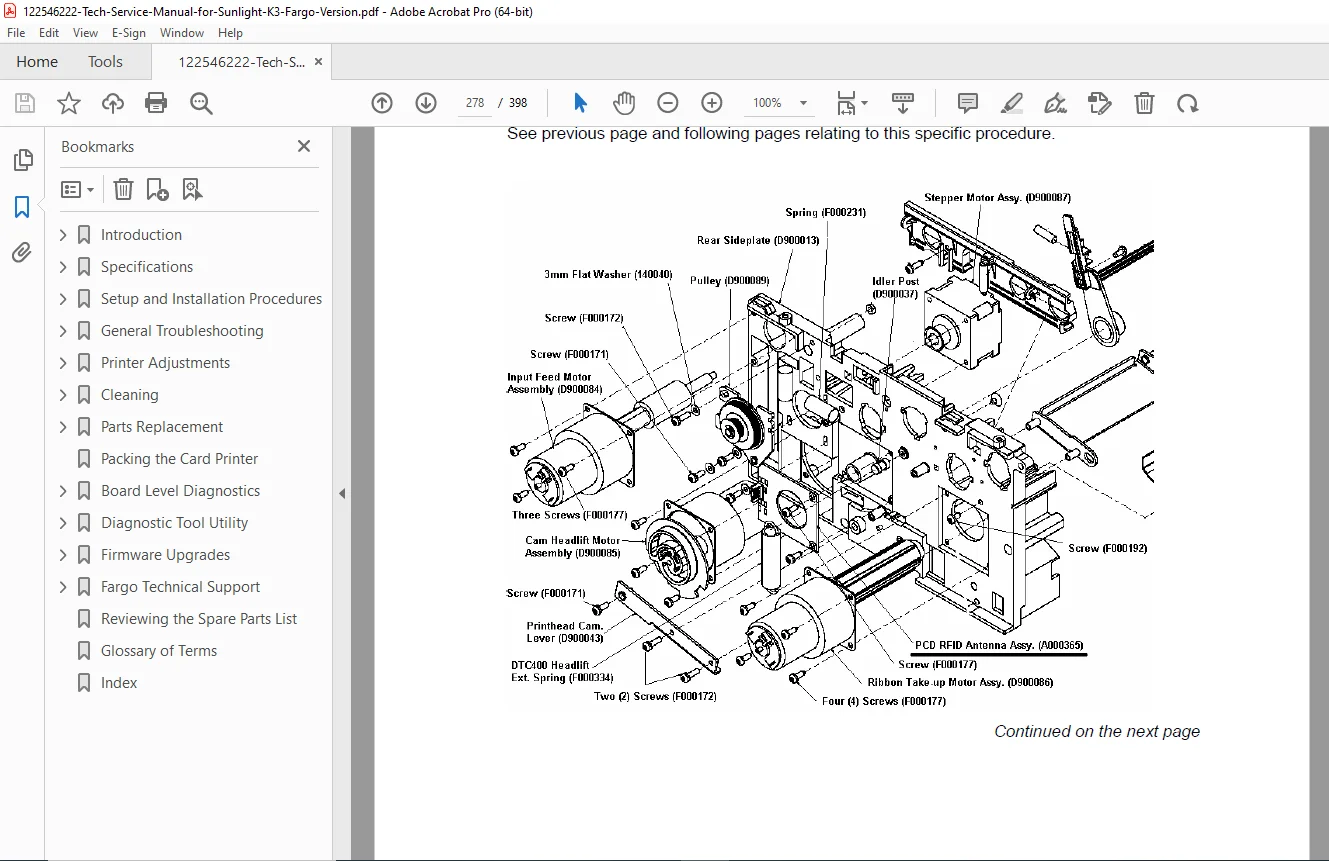
Task: Open the attachments paperclip panel
Action: pyautogui.click(x=22, y=253)
